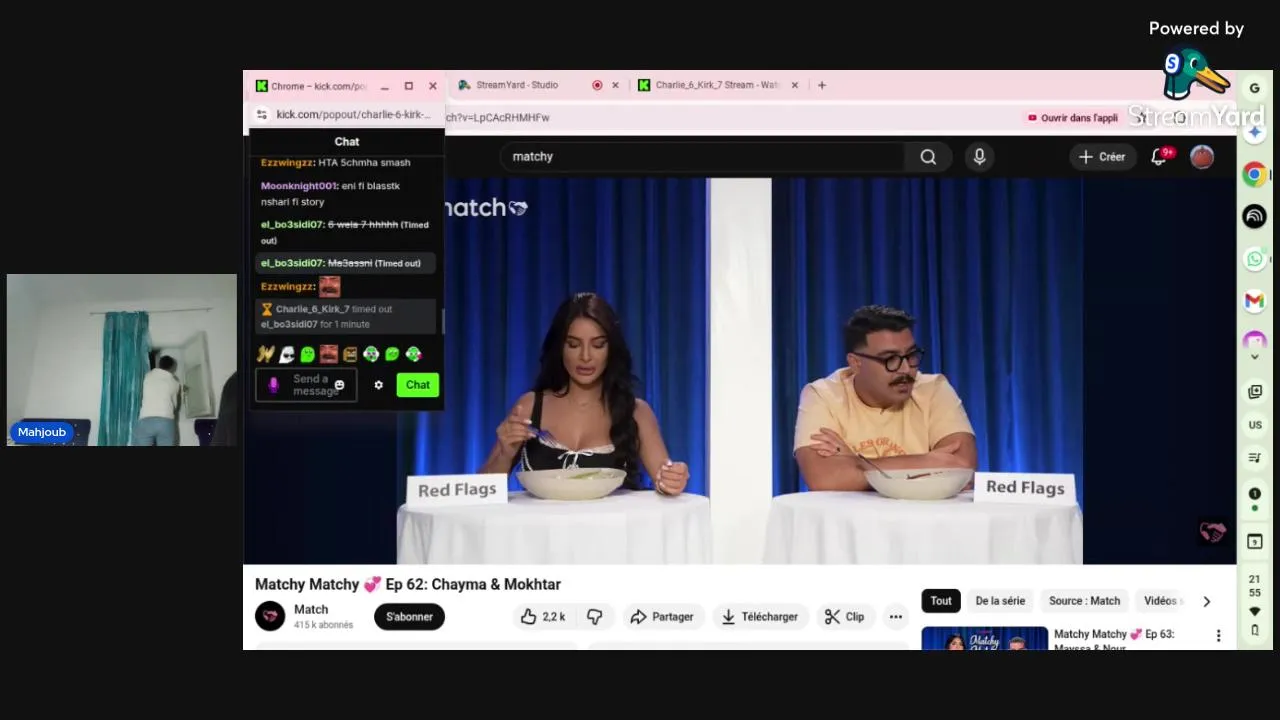Click the Kick popout address bar URL

353,115
